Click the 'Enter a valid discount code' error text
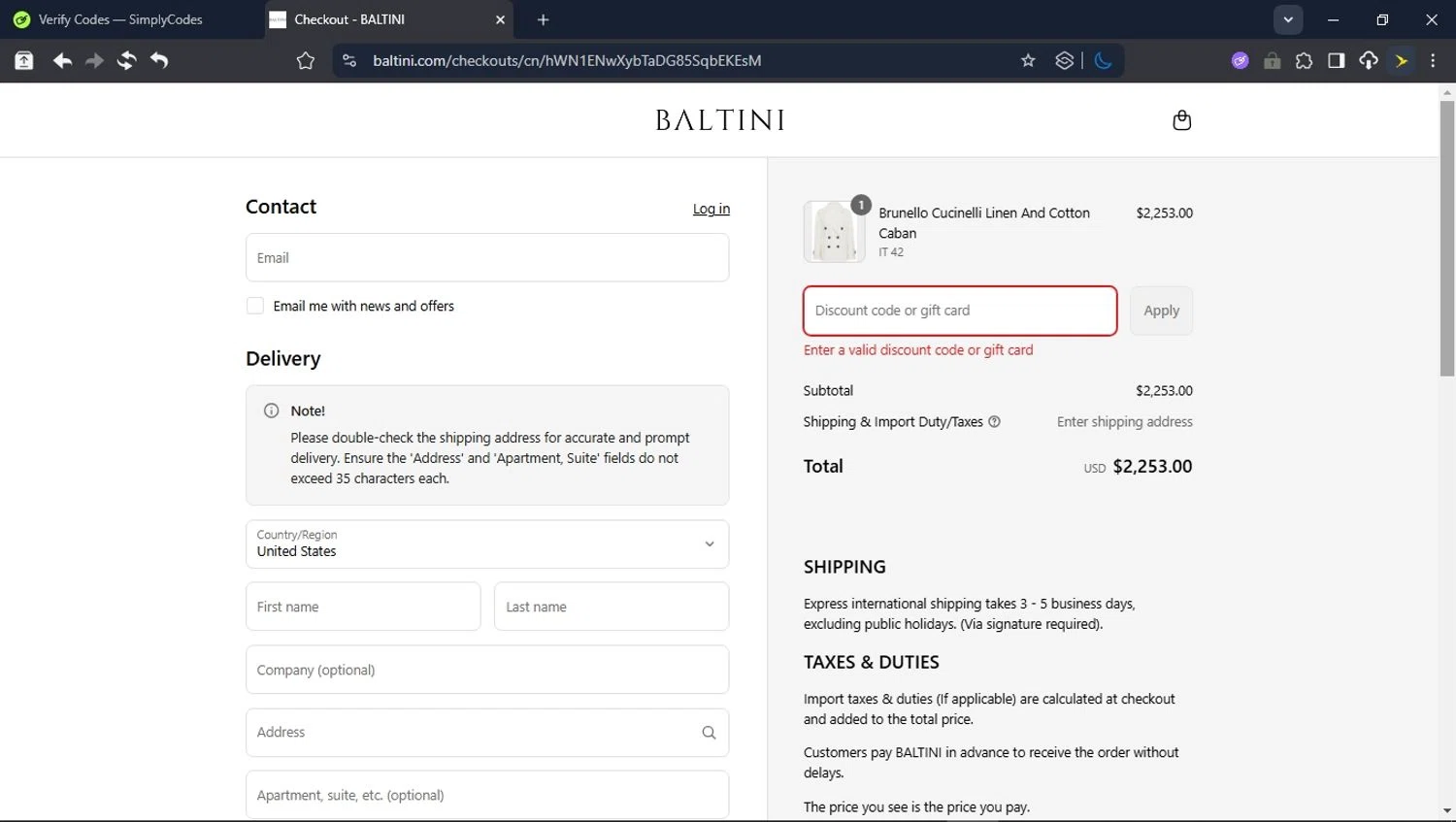 point(918,350)
